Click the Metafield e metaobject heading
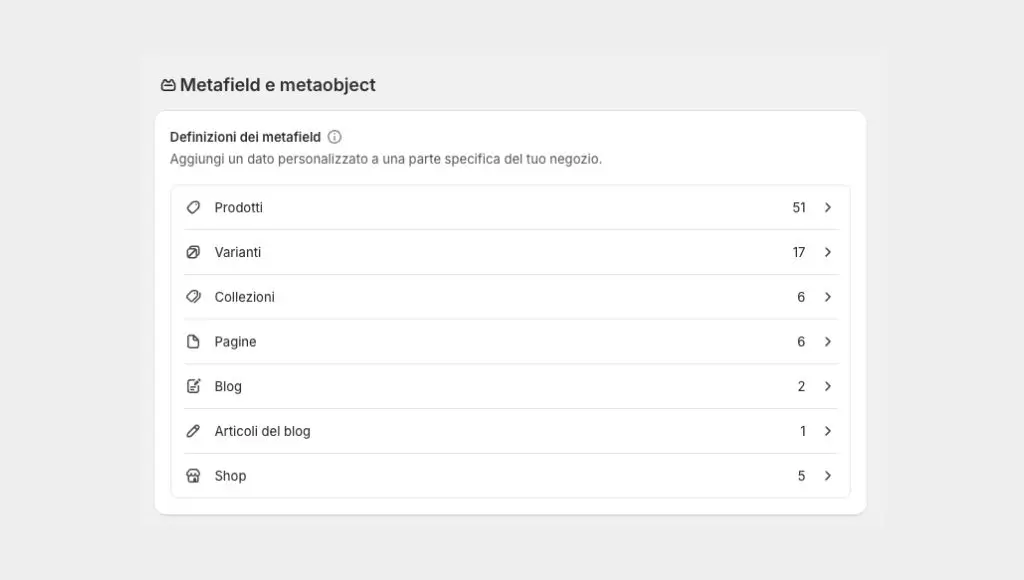 click(277, 85)
